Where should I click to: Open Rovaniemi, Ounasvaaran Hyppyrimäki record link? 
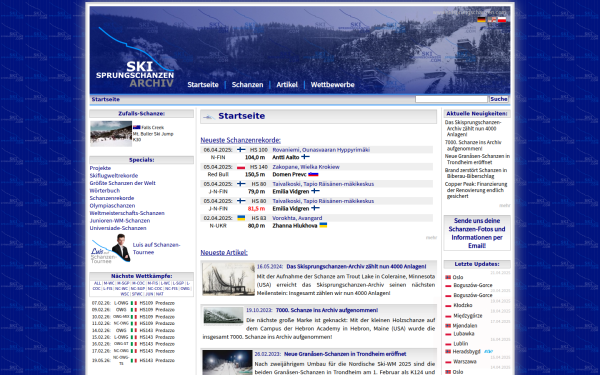[321, 150]
